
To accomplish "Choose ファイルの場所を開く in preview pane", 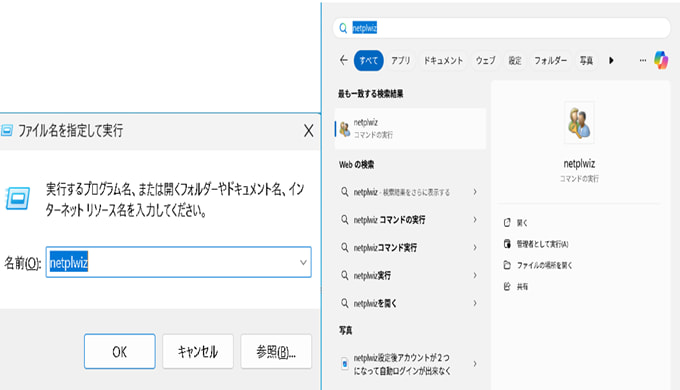I will point(544,265).
